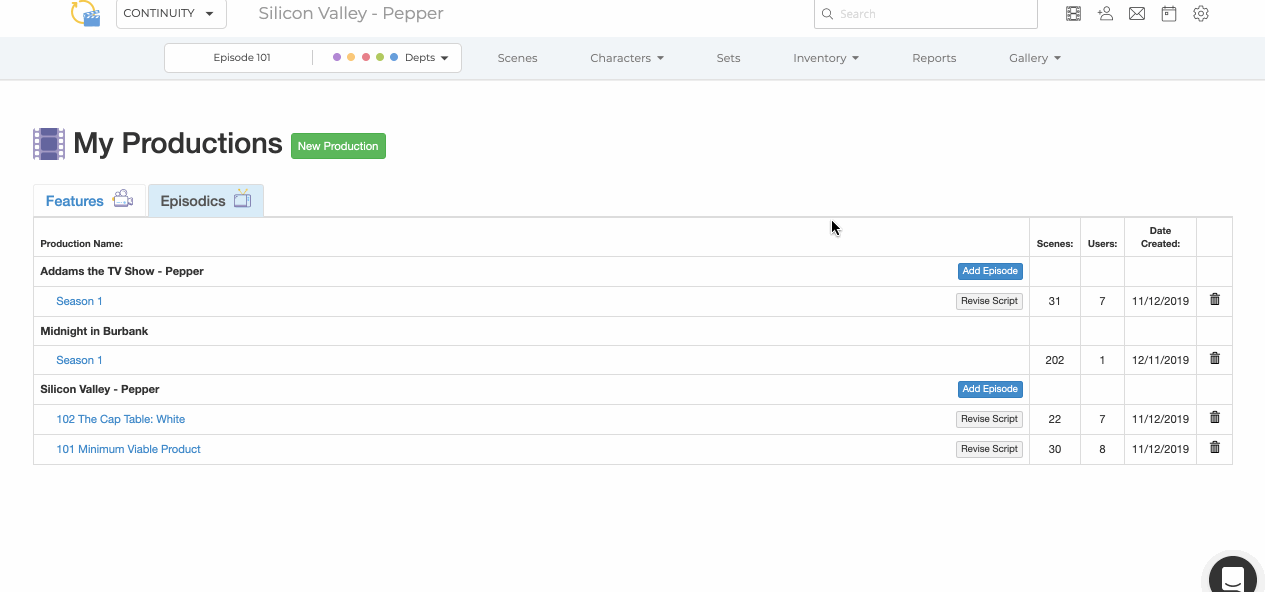Click the user count 8
The image size is (1265, 592).
pyautogui.click(x=1102, y=449)
